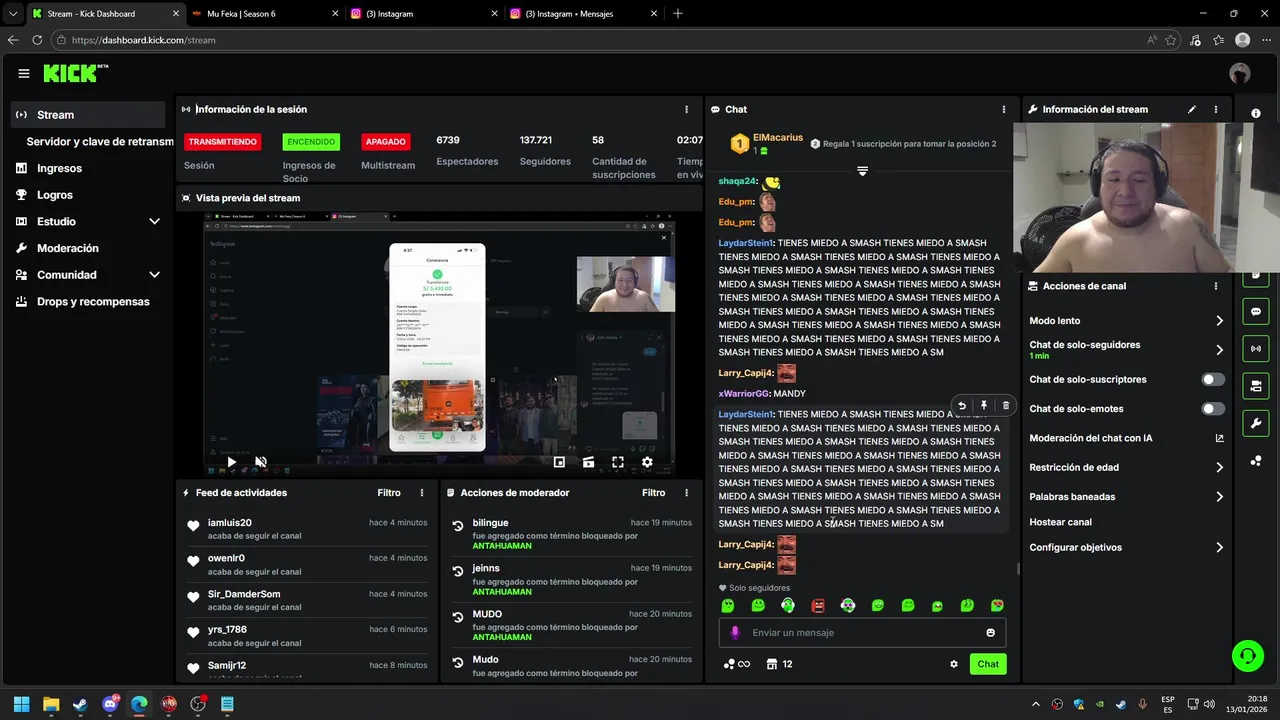Open the info icon in right toolbar
Image resolution: width=1280 pixels, height=720 pixels.
[1256, 113]
